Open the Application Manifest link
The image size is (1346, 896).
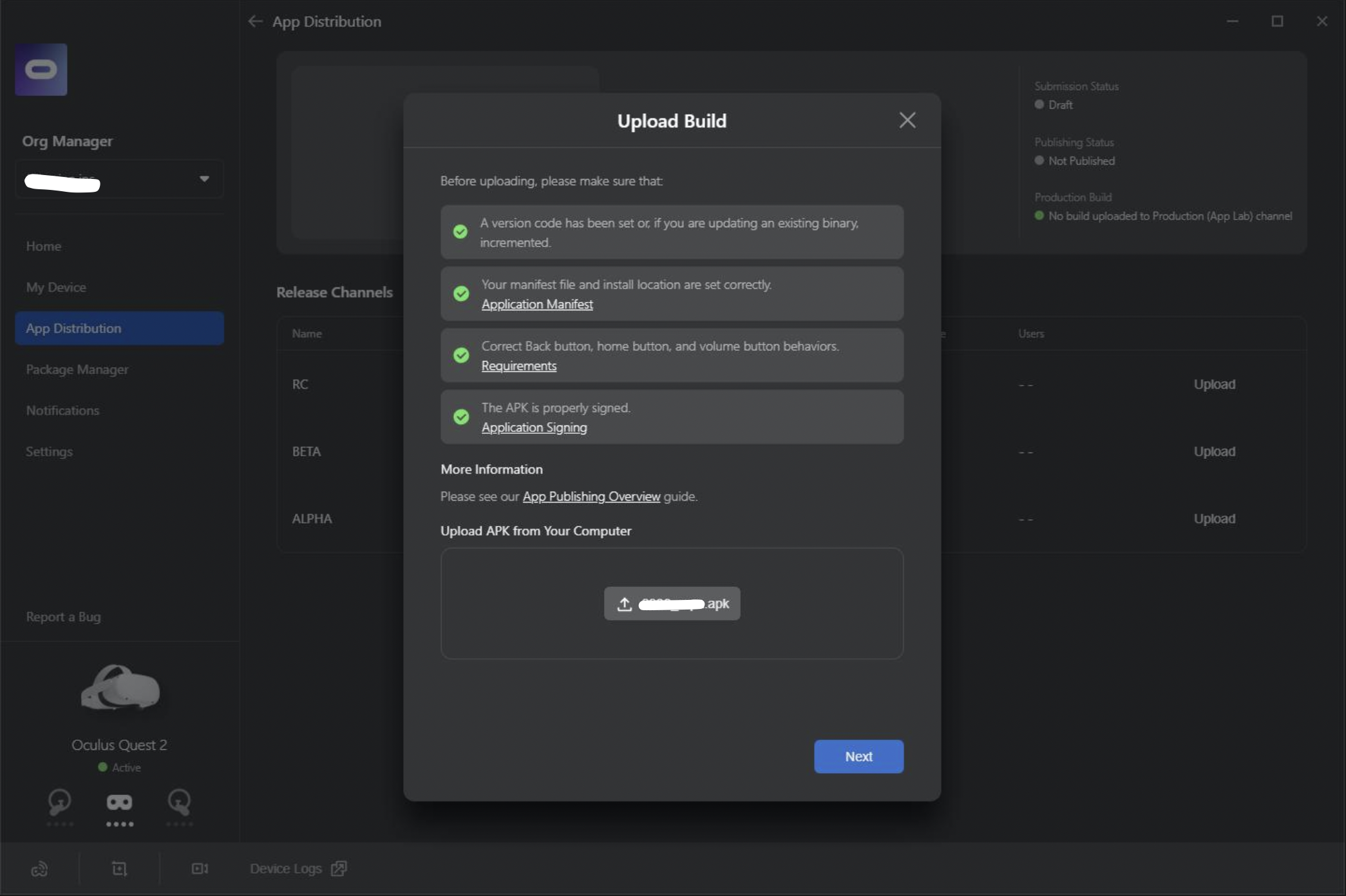pos(536,304)
